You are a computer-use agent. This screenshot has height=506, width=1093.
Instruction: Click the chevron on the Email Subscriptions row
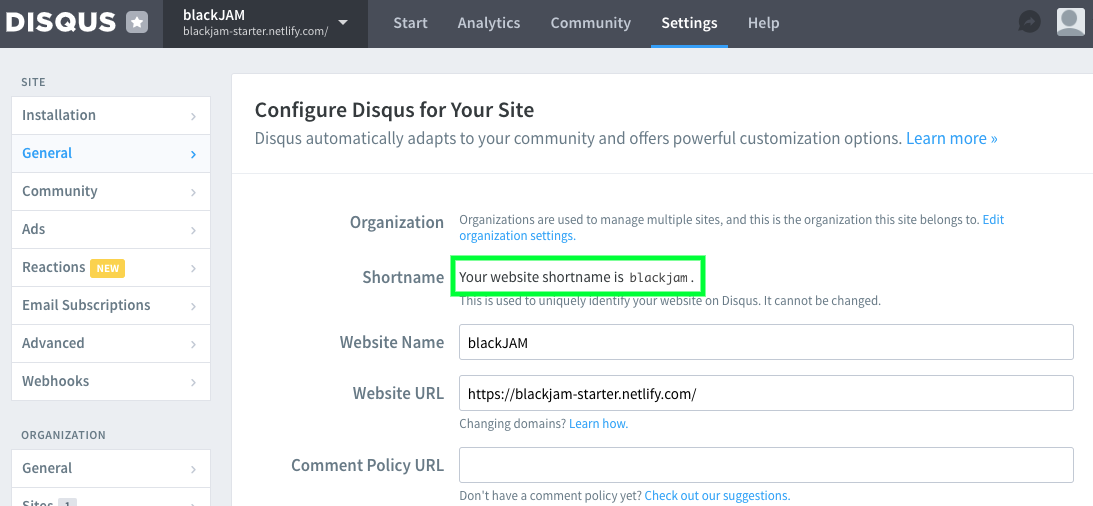193,307
